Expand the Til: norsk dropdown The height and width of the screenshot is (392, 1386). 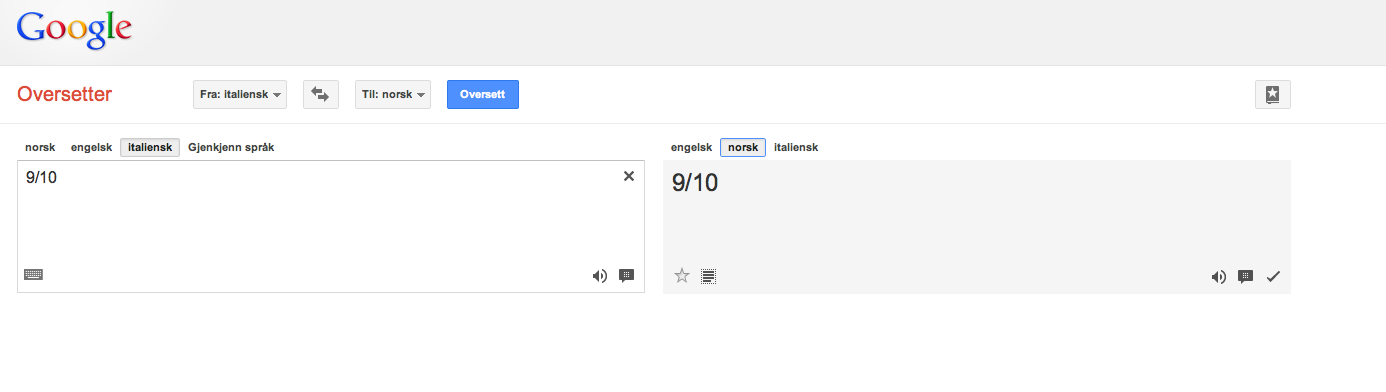tap(393, 94)
